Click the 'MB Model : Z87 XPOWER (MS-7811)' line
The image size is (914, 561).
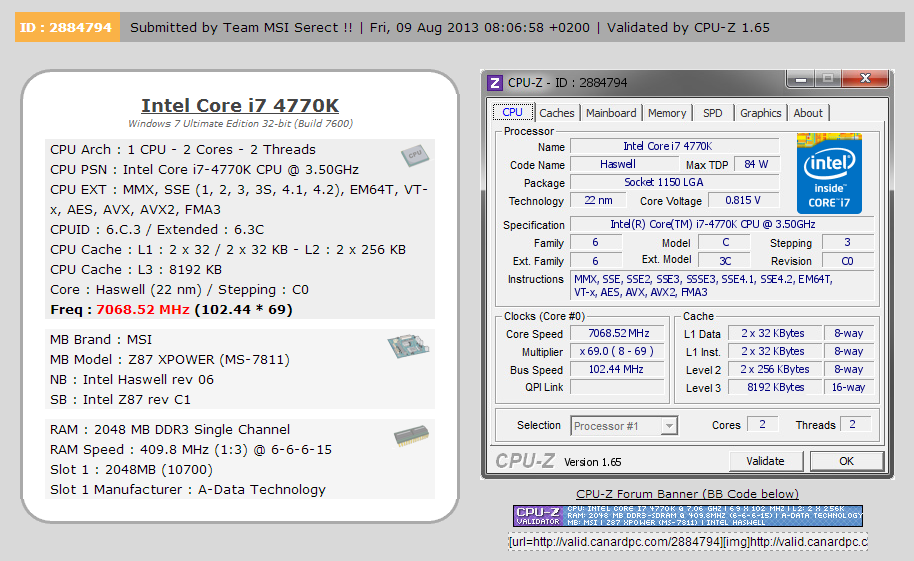[170, 360]
